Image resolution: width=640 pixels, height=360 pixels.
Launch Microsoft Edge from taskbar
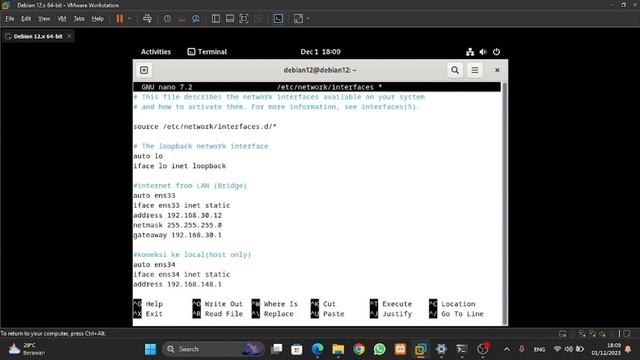click(318, 349)
